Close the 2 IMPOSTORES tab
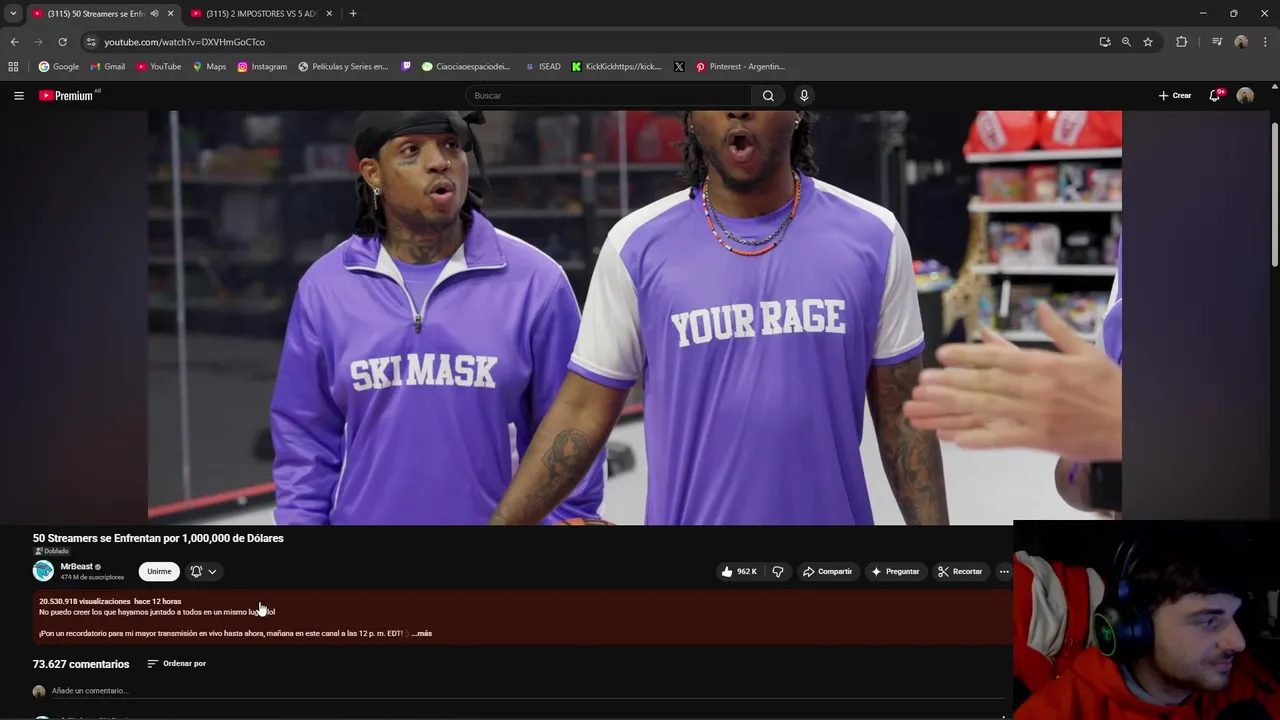This screenshot has width=1280, height=720. pyautogui.click(x=329, y=14)
